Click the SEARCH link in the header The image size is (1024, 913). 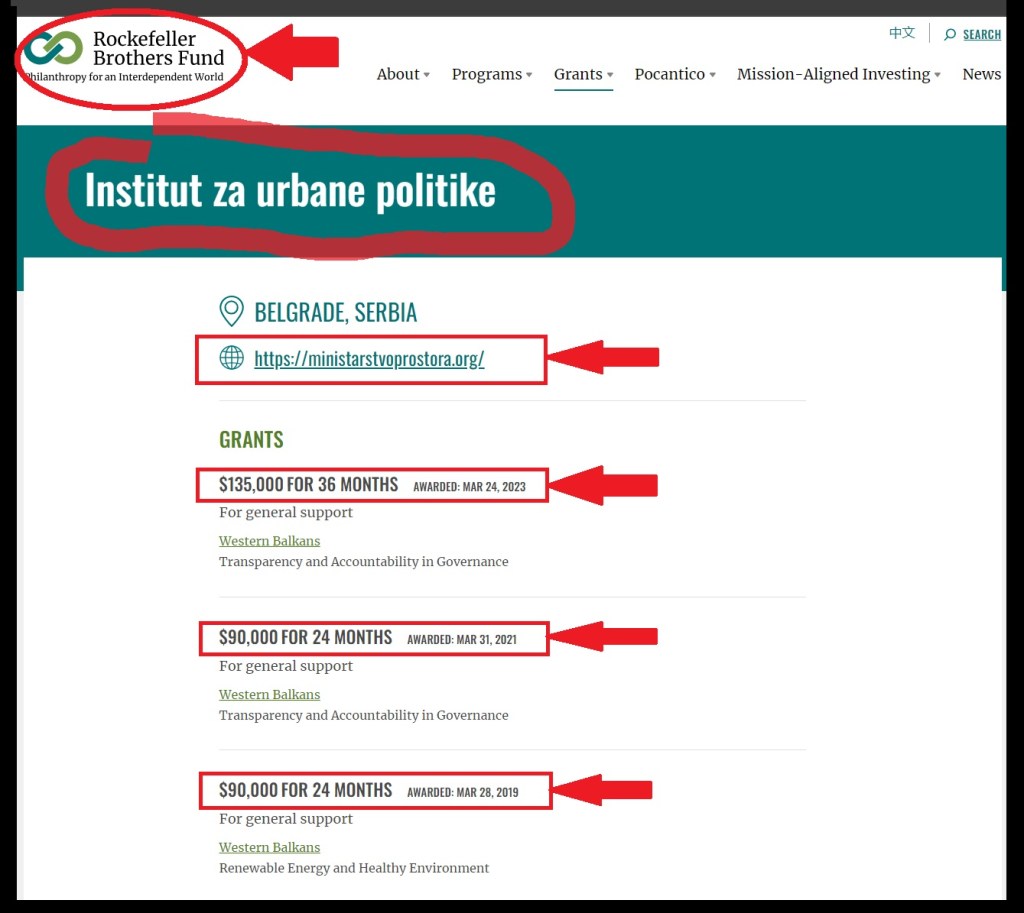tap(981, 35)
